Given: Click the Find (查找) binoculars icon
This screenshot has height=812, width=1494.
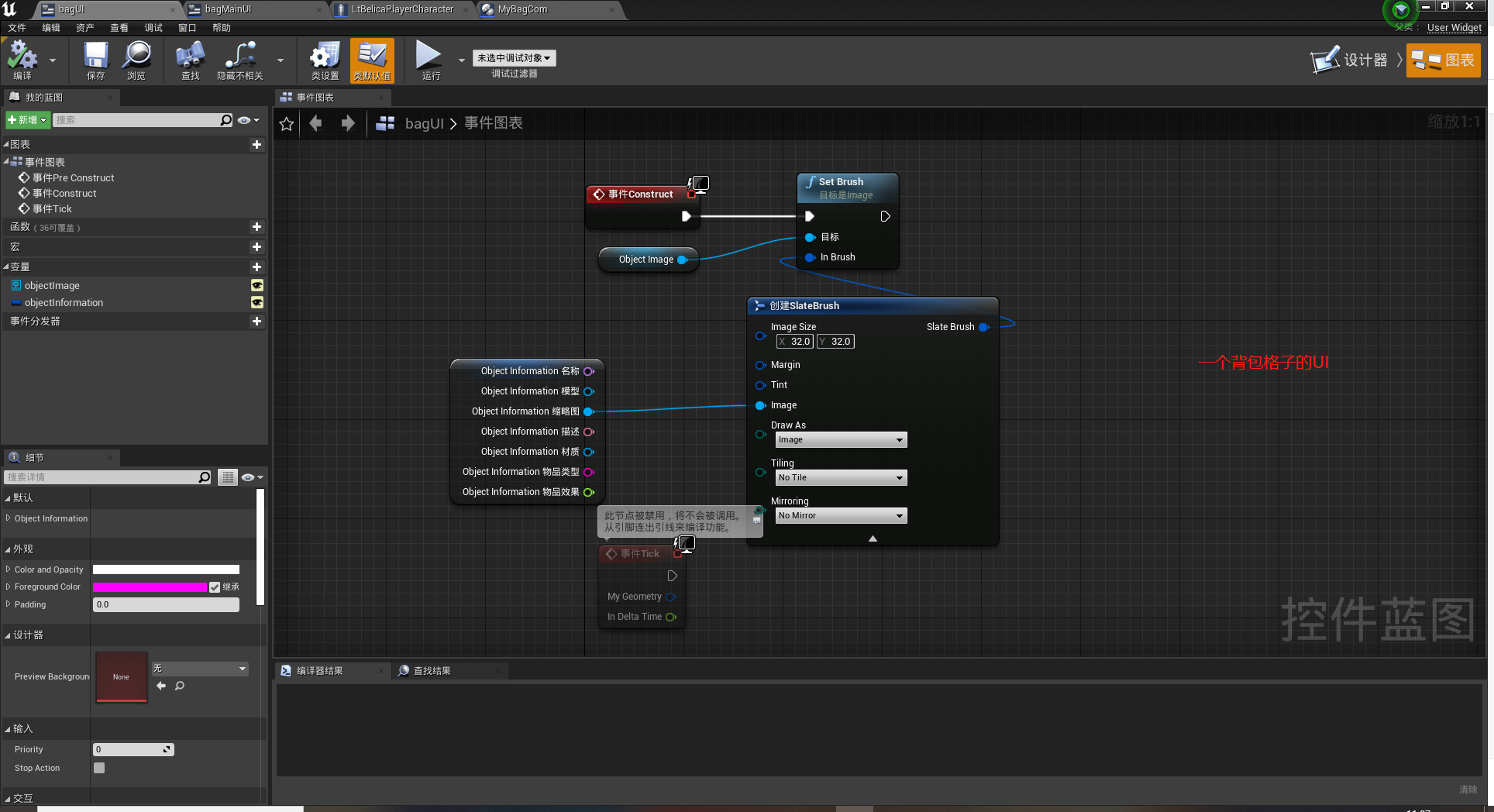Looking at the screenshot, I should coord(190,56).
